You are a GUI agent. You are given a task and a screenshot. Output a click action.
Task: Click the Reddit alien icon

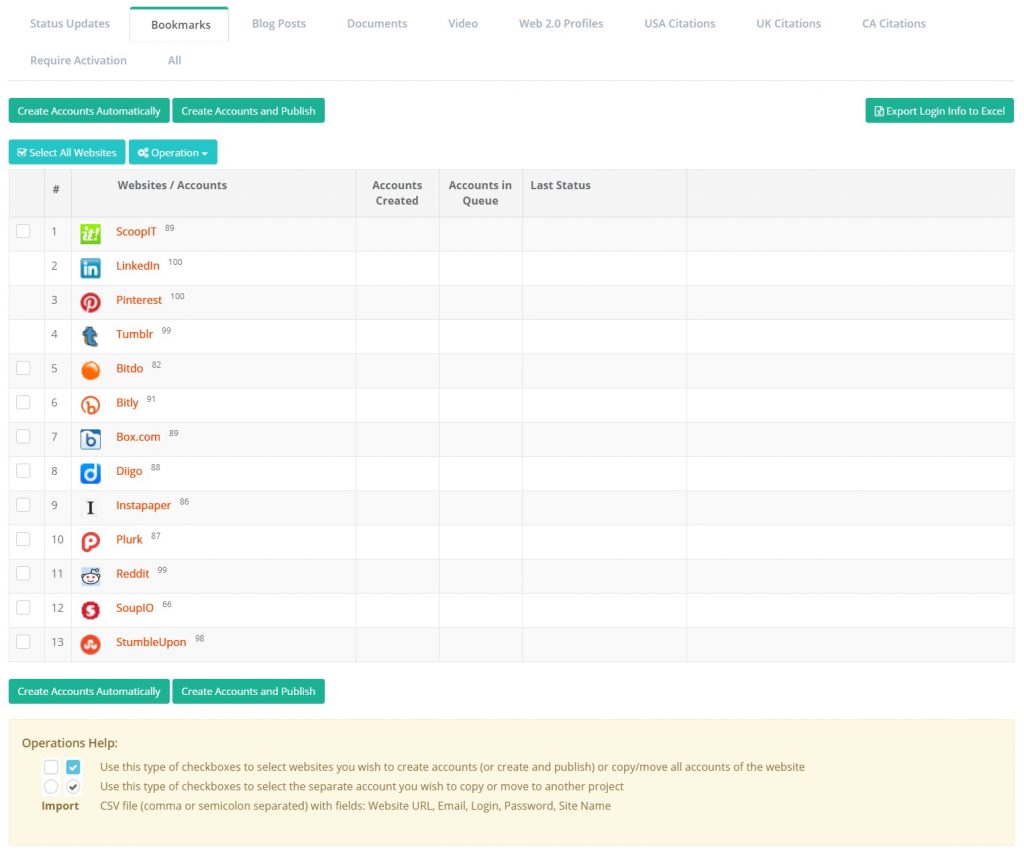(90, 575)
